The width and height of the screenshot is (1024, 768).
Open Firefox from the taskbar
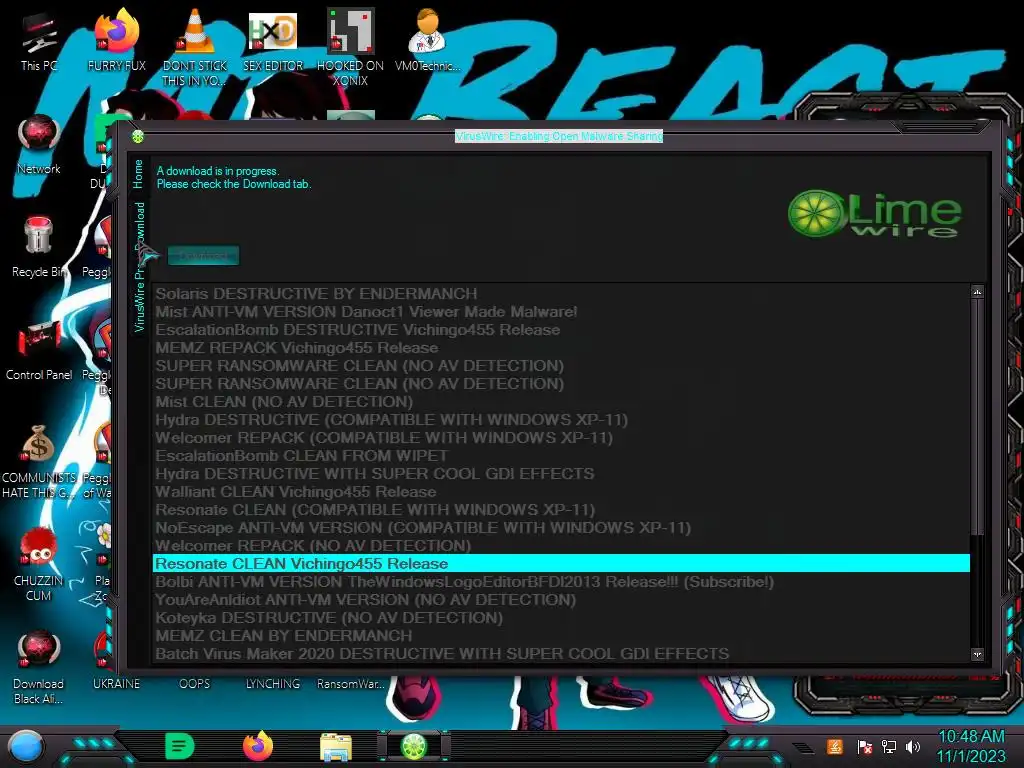click(x=258, y=746)
